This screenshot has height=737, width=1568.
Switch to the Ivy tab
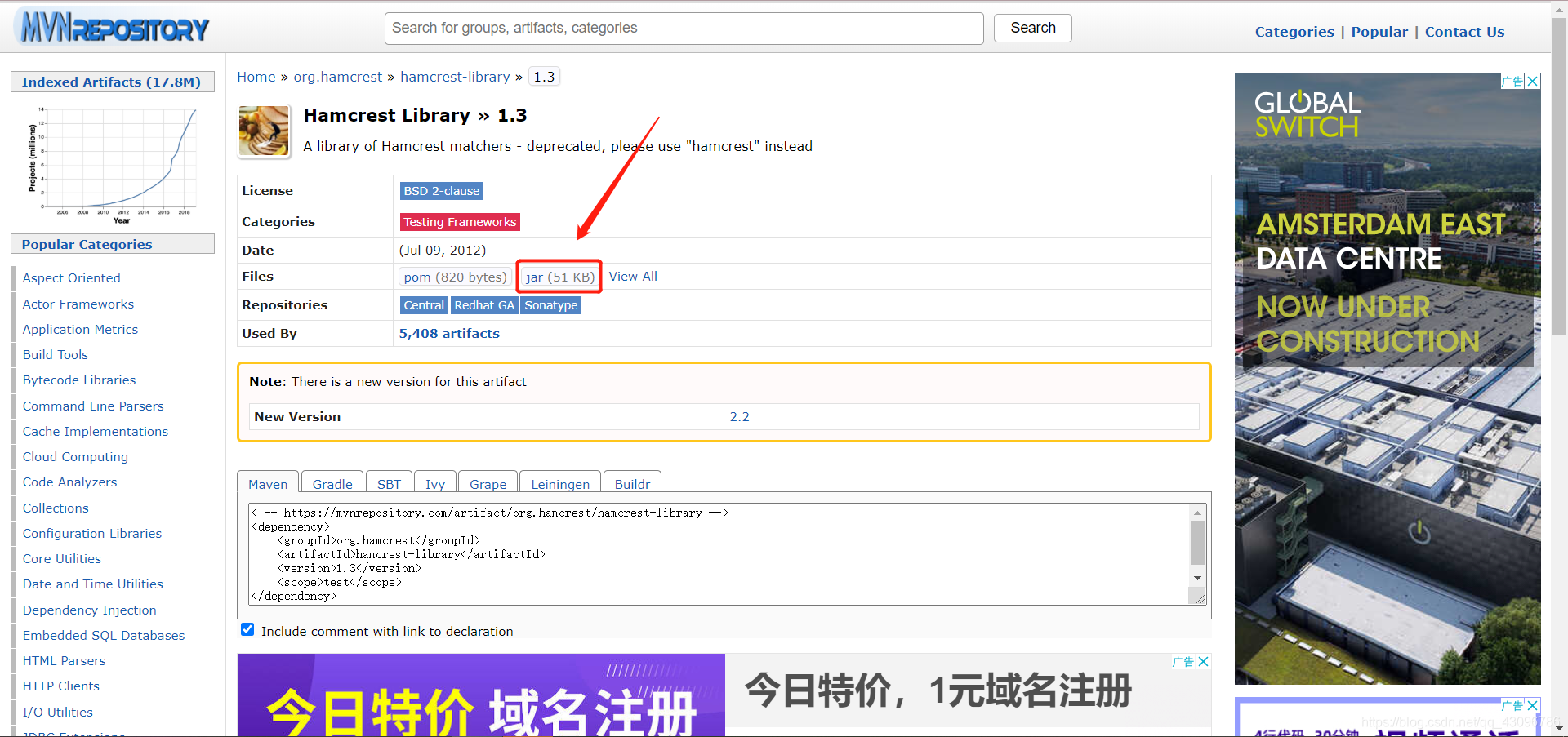[435, 483]
